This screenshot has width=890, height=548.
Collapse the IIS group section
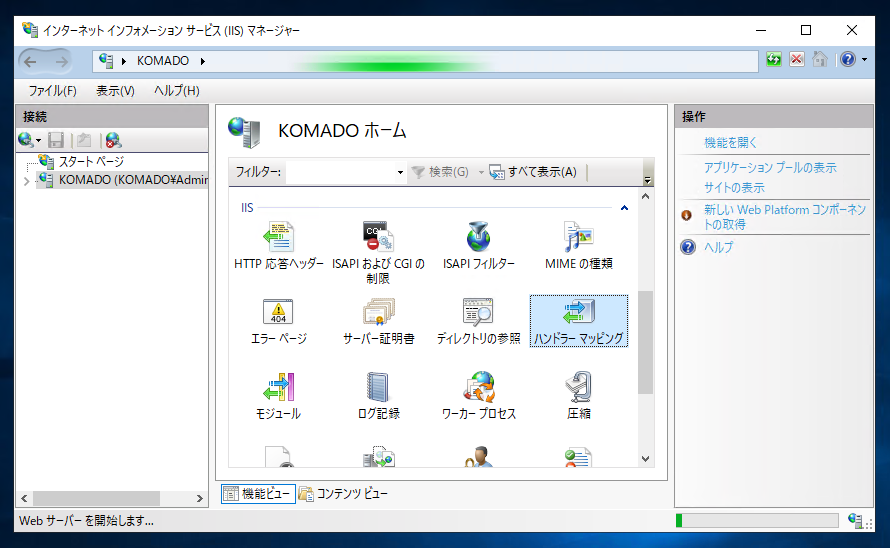[x=624, y=208]
